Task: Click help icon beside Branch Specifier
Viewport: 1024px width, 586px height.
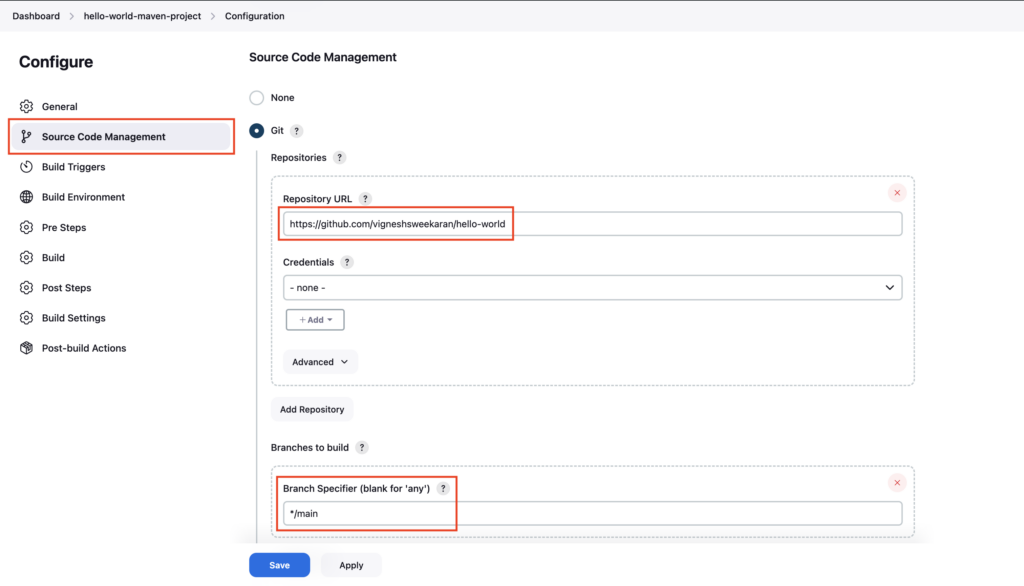Action: pos(443,489)
